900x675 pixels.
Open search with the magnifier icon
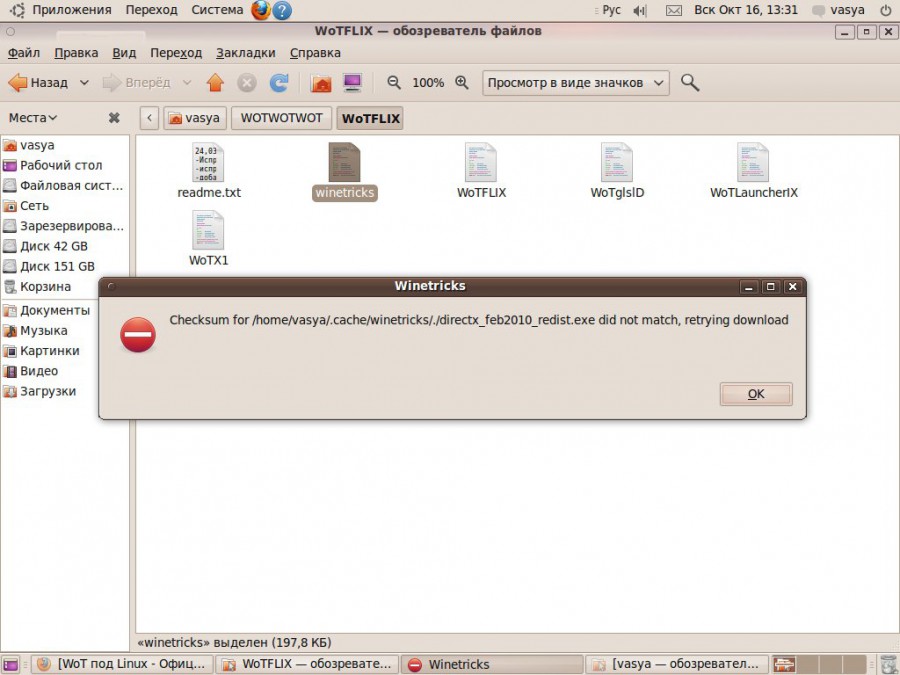689,83
